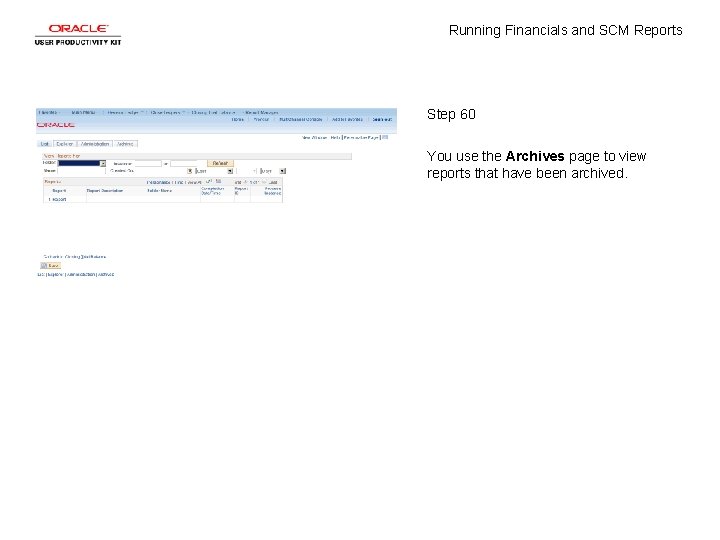The width and height of the screenshot is (720, 540).
Task: Click First link in Reports grid
Action: click(238, 182)
